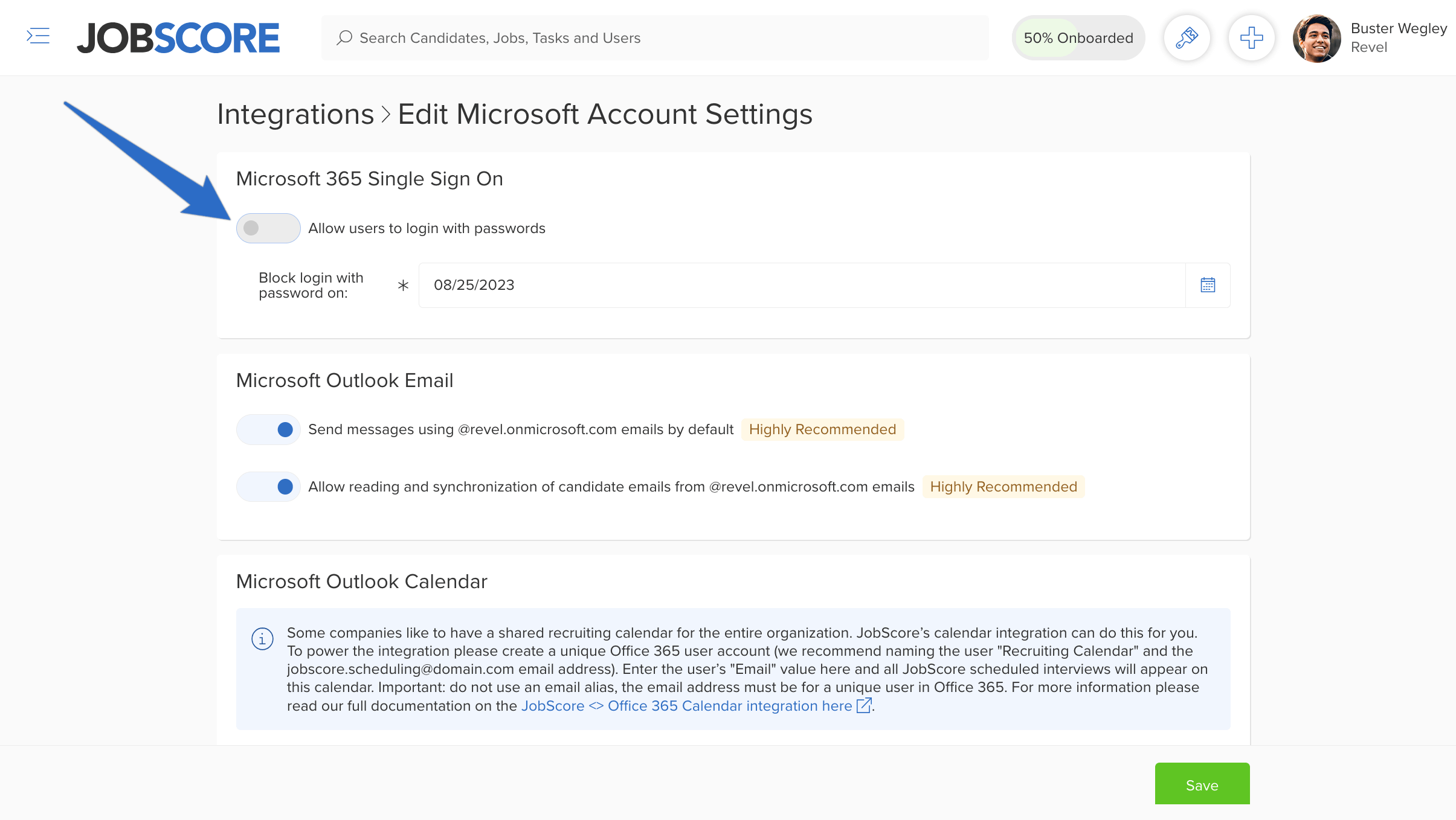Click the green Save button

[1202, 784]
